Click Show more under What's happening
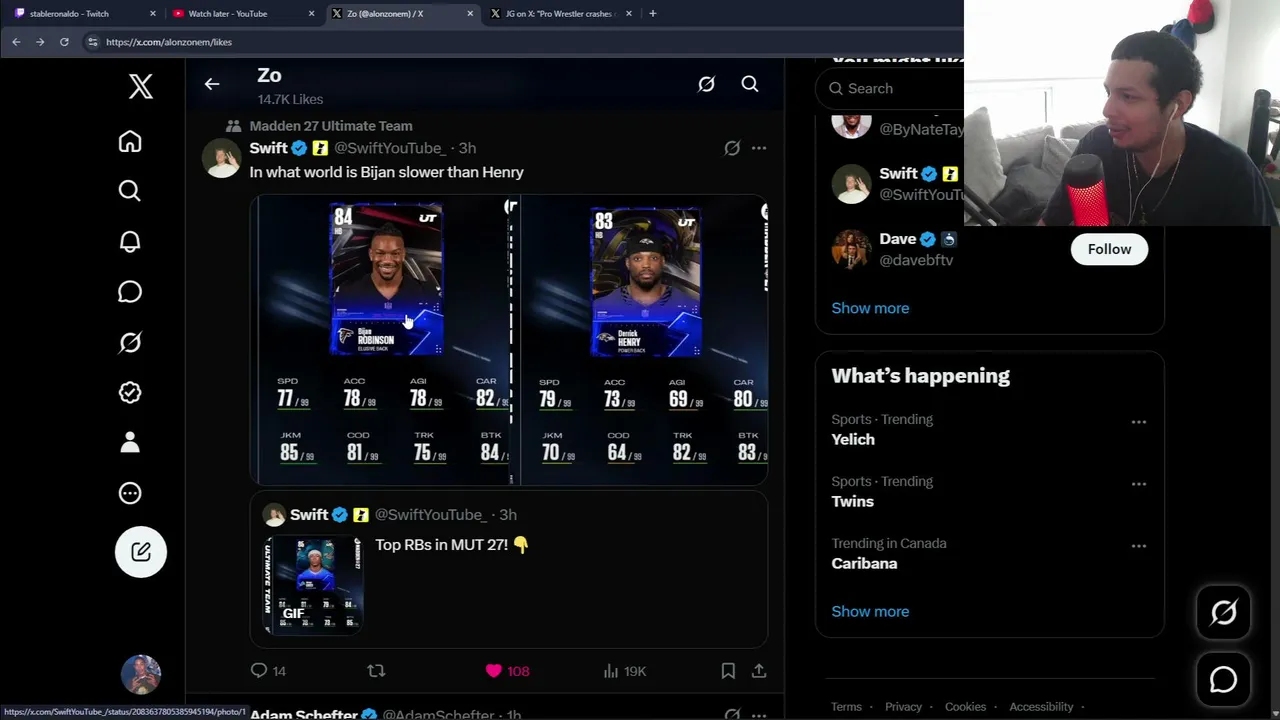The height and width of the screenshot is (720, 1280). click(870, 611)
